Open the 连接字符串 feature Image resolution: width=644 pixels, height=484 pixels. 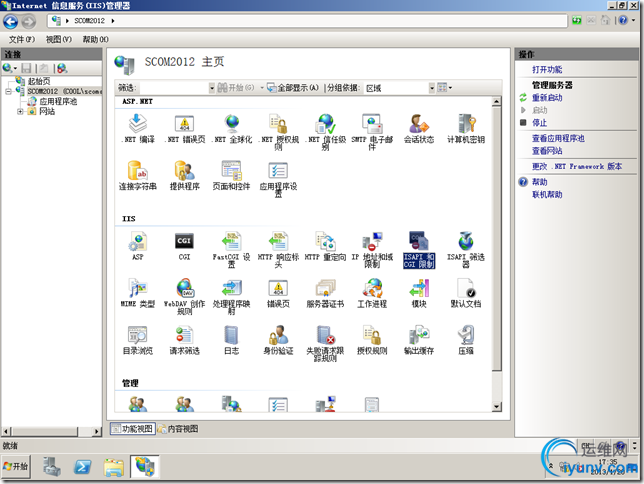[x=138, y=175]
